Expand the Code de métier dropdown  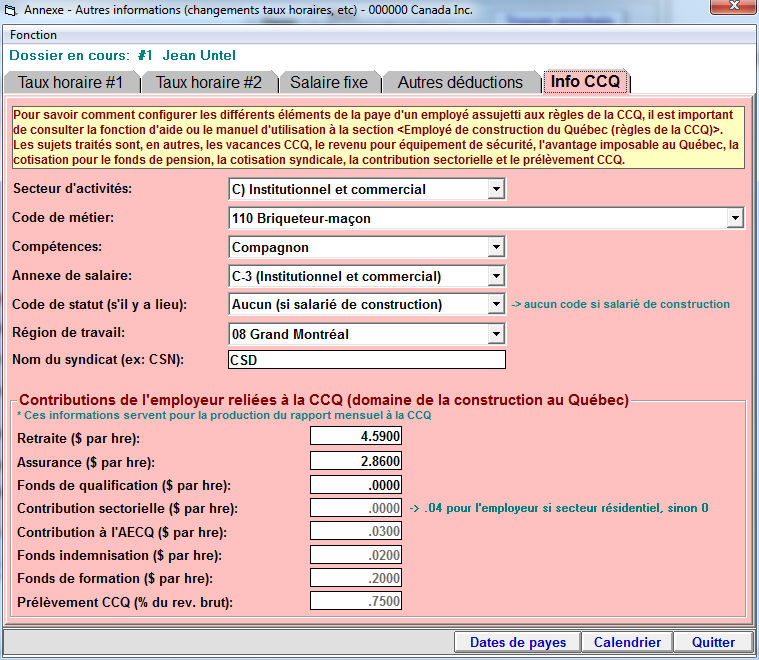tap(735, 218)
